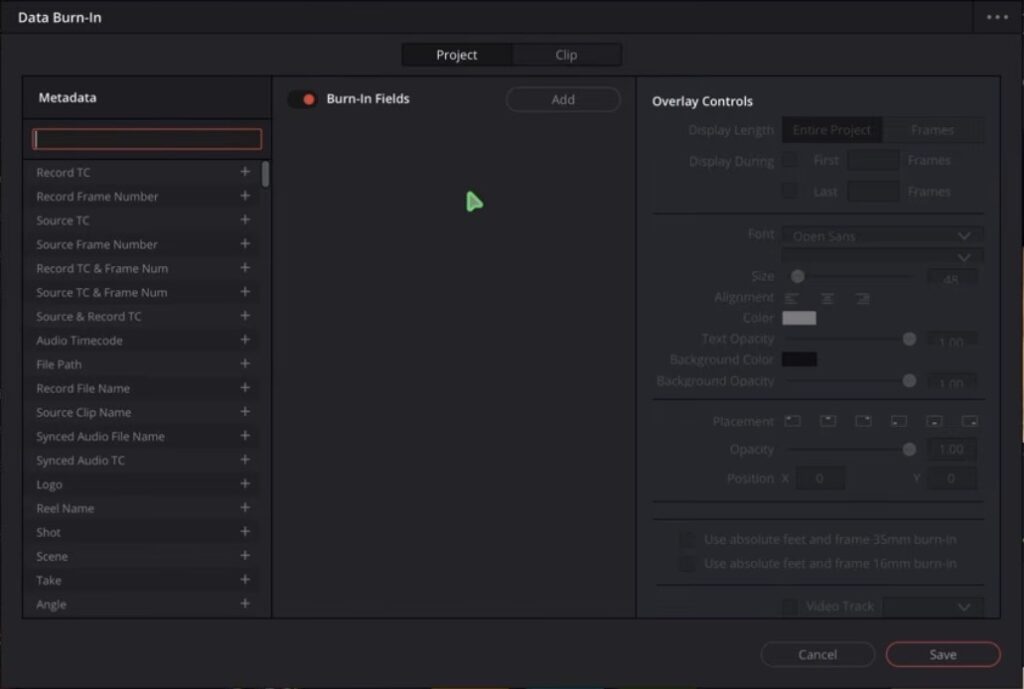
Task: Adjust the Text Opacity slider handle
Action: pos(909,339)
